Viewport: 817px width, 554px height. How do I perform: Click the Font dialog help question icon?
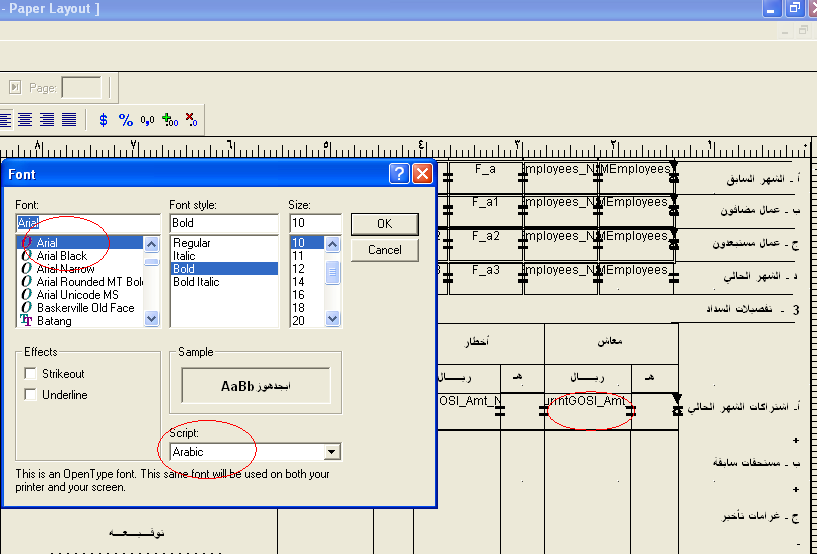[x=399, y=174]
